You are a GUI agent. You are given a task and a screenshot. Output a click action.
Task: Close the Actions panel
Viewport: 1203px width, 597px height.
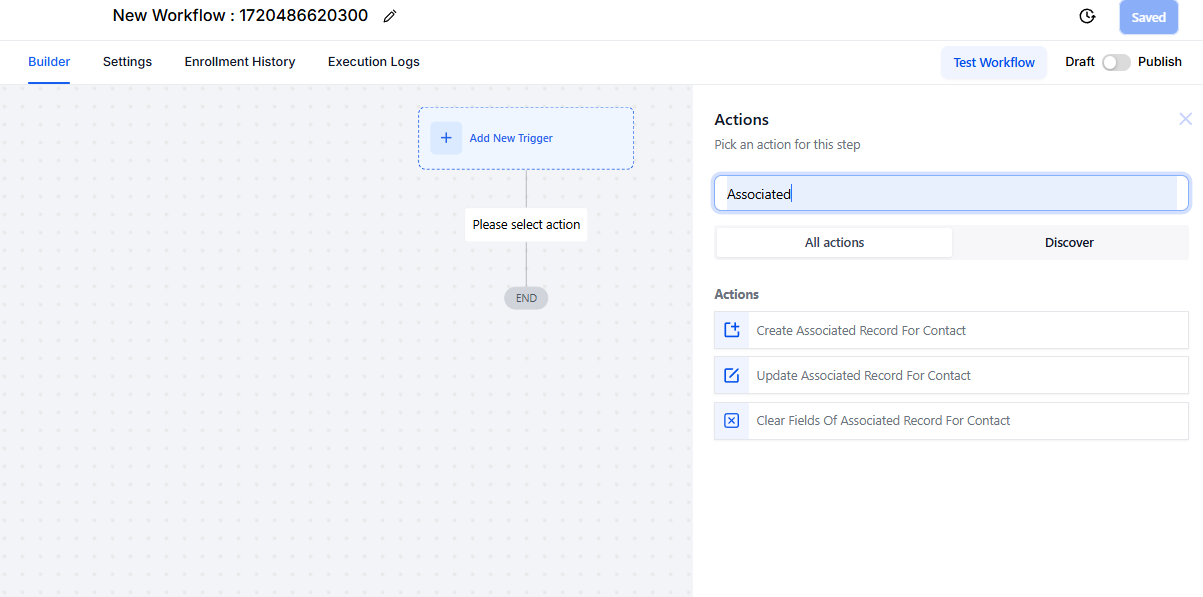click(1185, 119)
